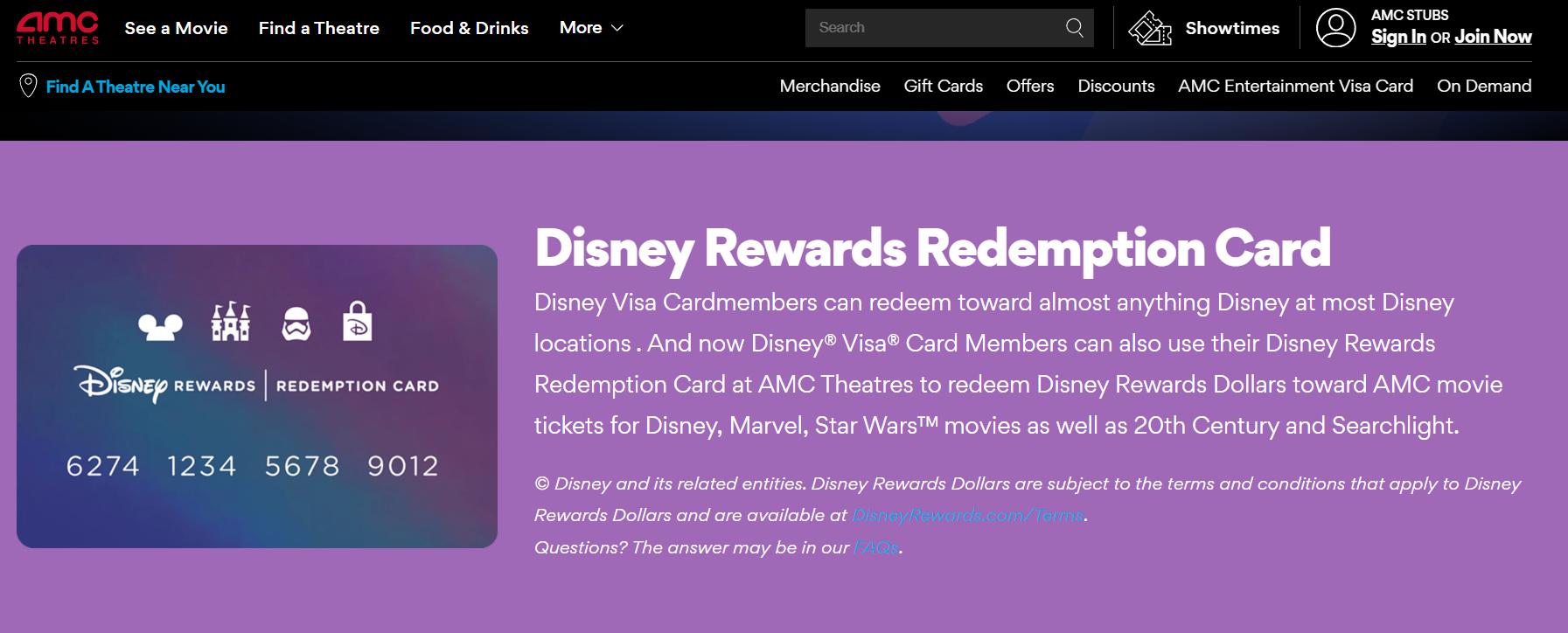
Task: Go to the Merchandise page
Action: (x=829, y=86)
